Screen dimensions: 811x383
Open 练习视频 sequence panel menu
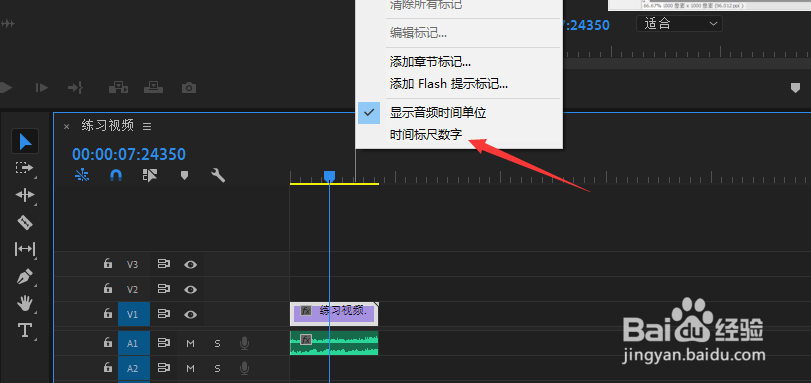pyautogui.click(x=147, y=126)
